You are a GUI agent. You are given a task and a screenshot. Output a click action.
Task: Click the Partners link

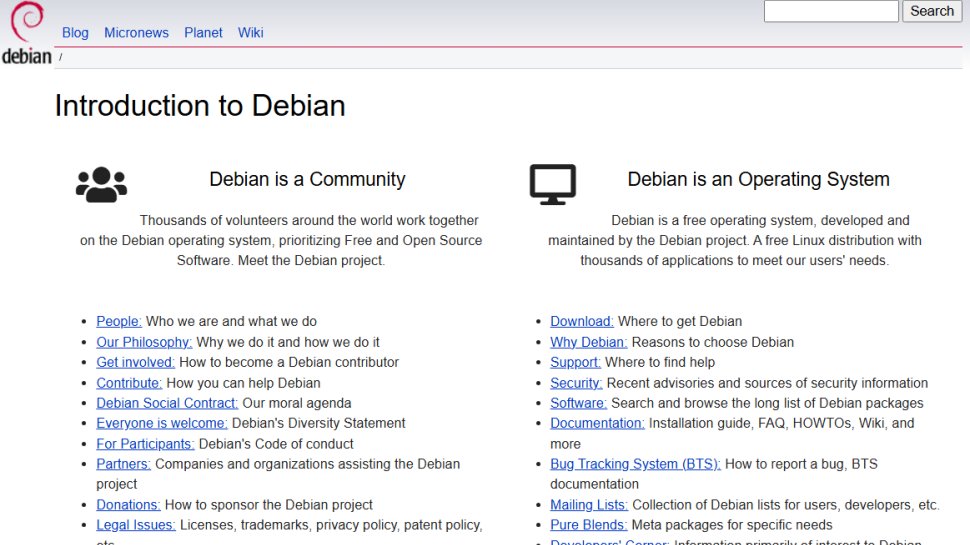pos(123,464)
